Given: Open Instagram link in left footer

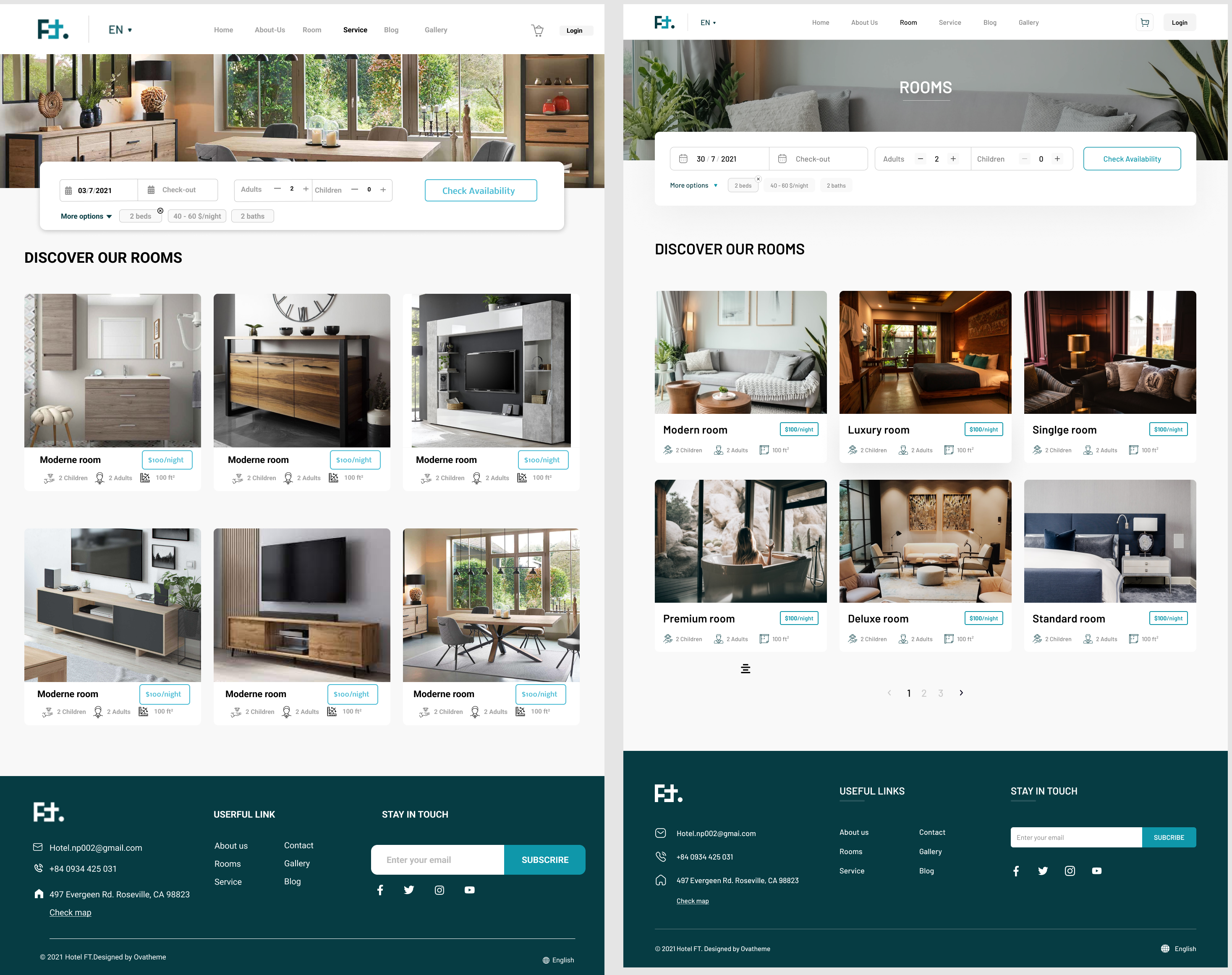Looking at the screenshot, I should [439, 890].
